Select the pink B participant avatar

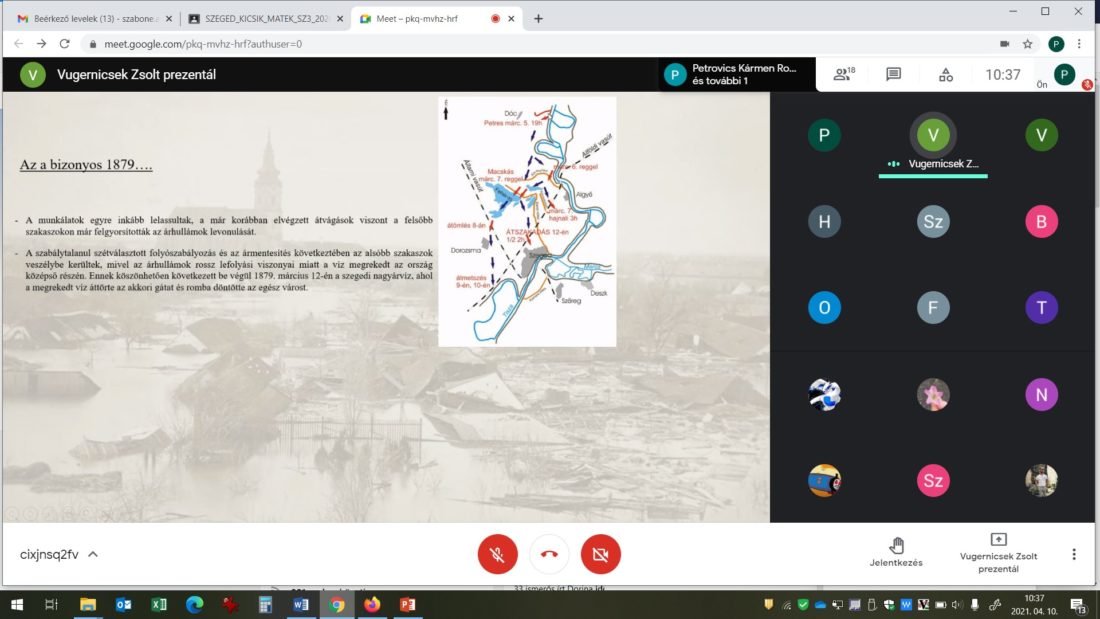click(x=1041, y=222)
